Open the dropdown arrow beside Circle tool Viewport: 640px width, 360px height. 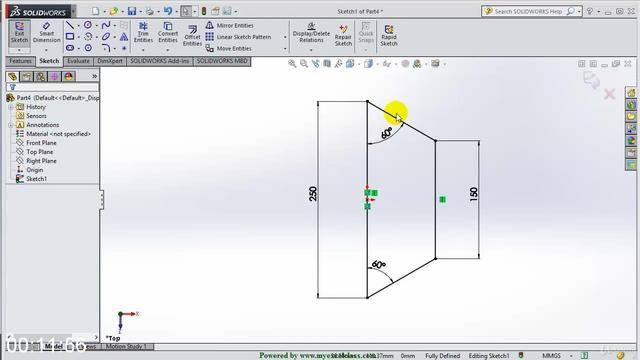tap(96, 25)
